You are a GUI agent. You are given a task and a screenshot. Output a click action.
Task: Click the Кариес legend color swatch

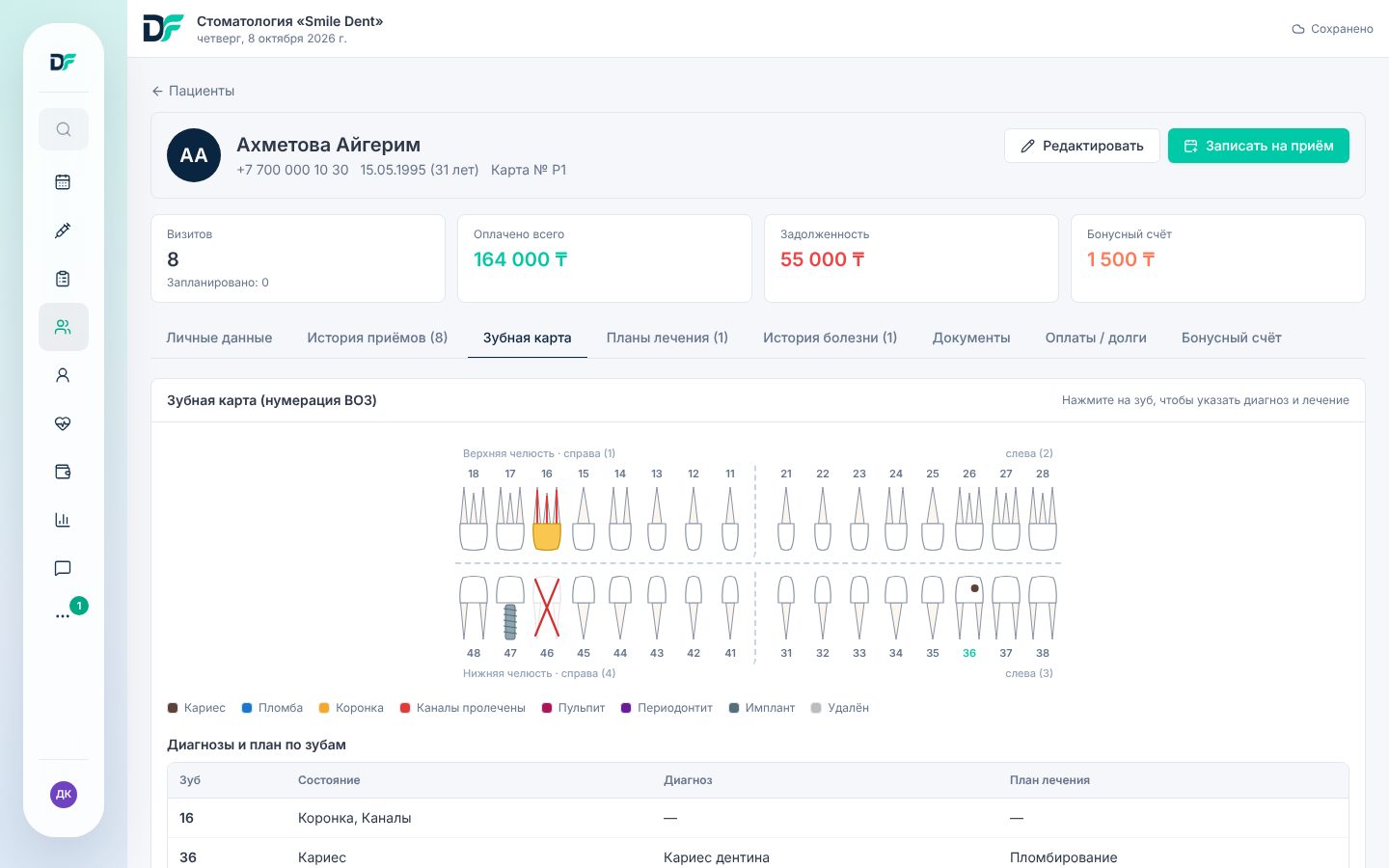point(173,708)
